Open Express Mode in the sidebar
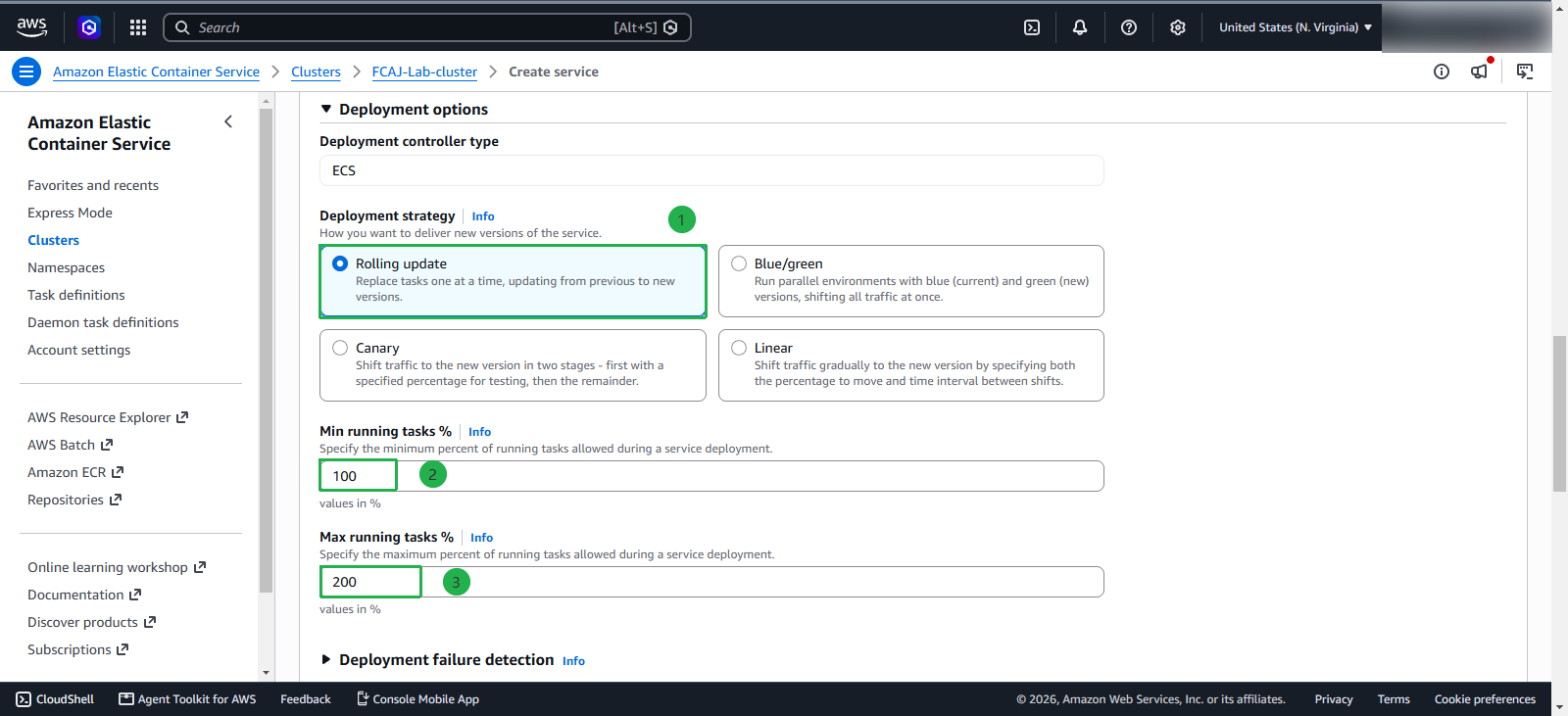This screenshot has height=716, width=1568. click(x=70, y=213)
